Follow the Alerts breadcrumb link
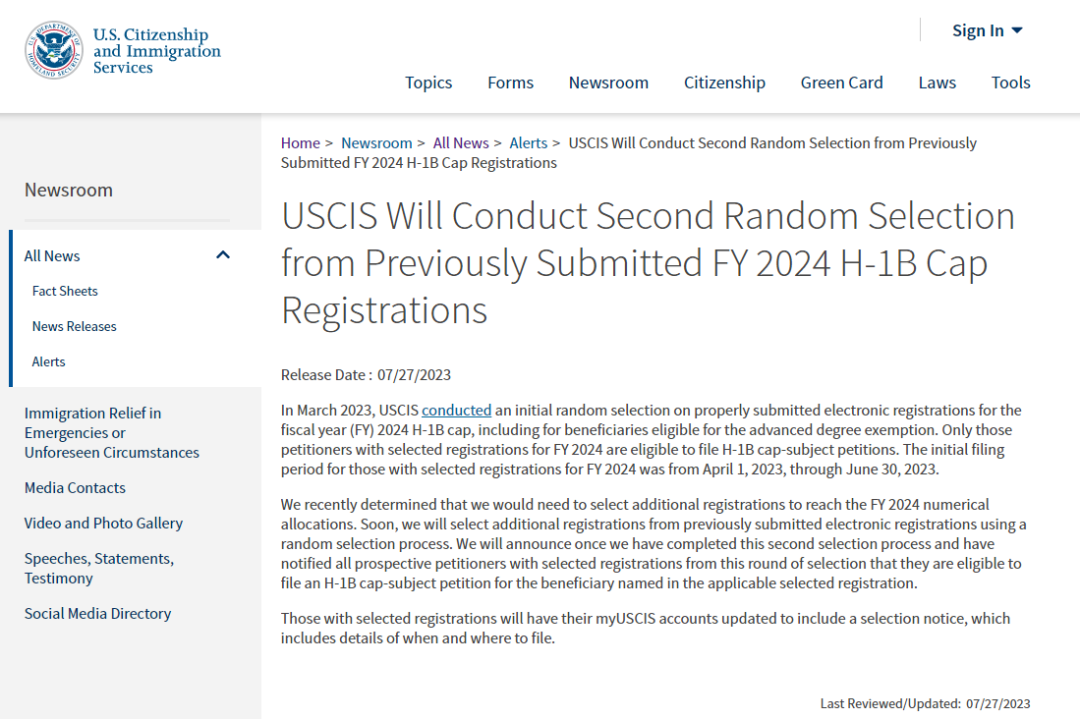1080x719 pixels. pyautogui.click(x=528, y=143)
